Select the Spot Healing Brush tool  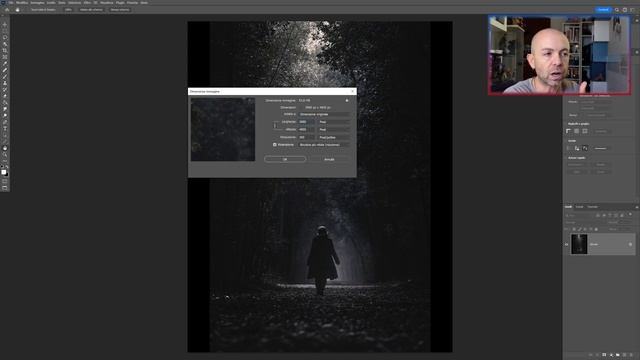point(5,70)
